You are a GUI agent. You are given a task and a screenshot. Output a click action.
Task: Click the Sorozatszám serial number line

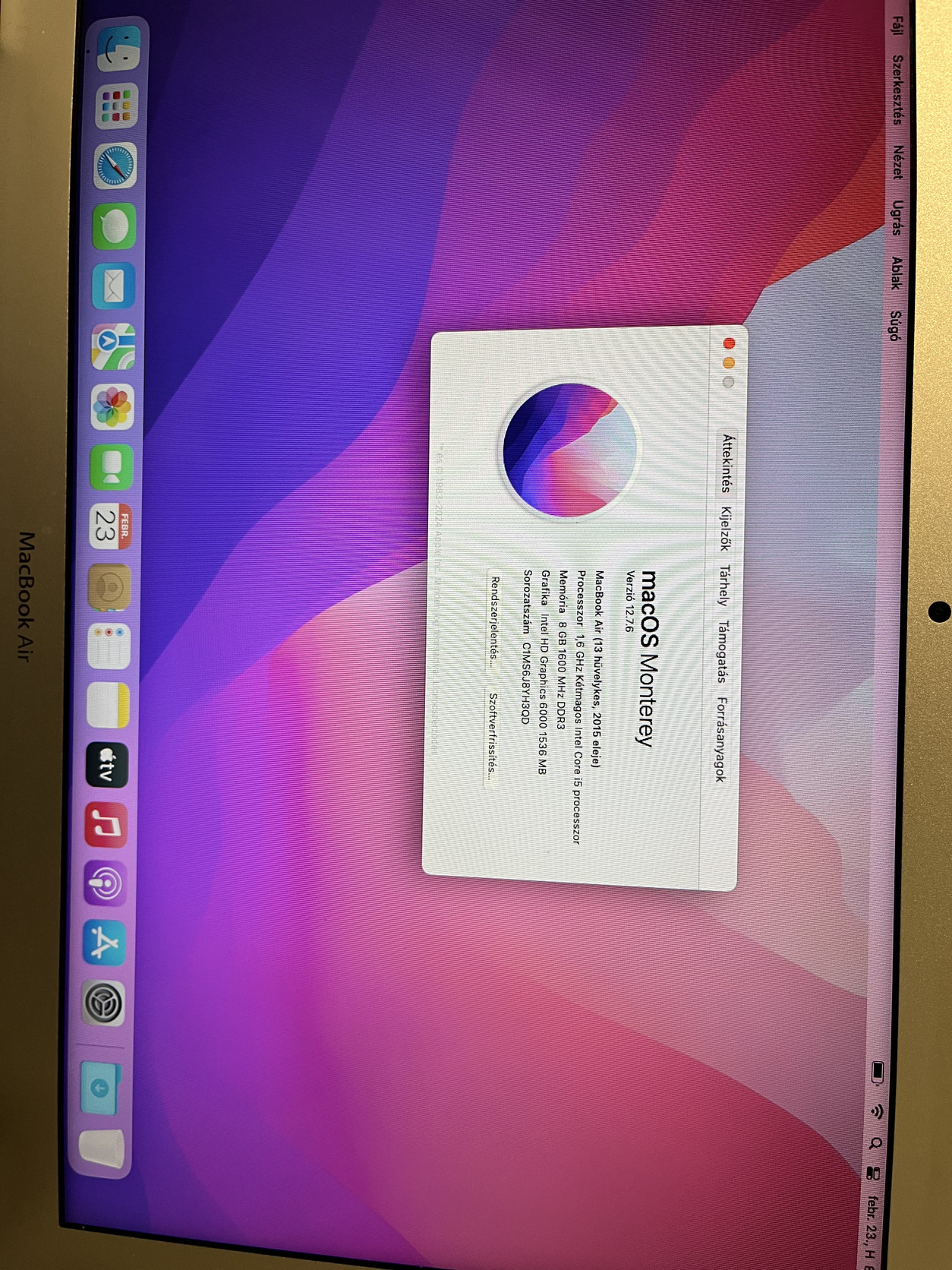526,647
